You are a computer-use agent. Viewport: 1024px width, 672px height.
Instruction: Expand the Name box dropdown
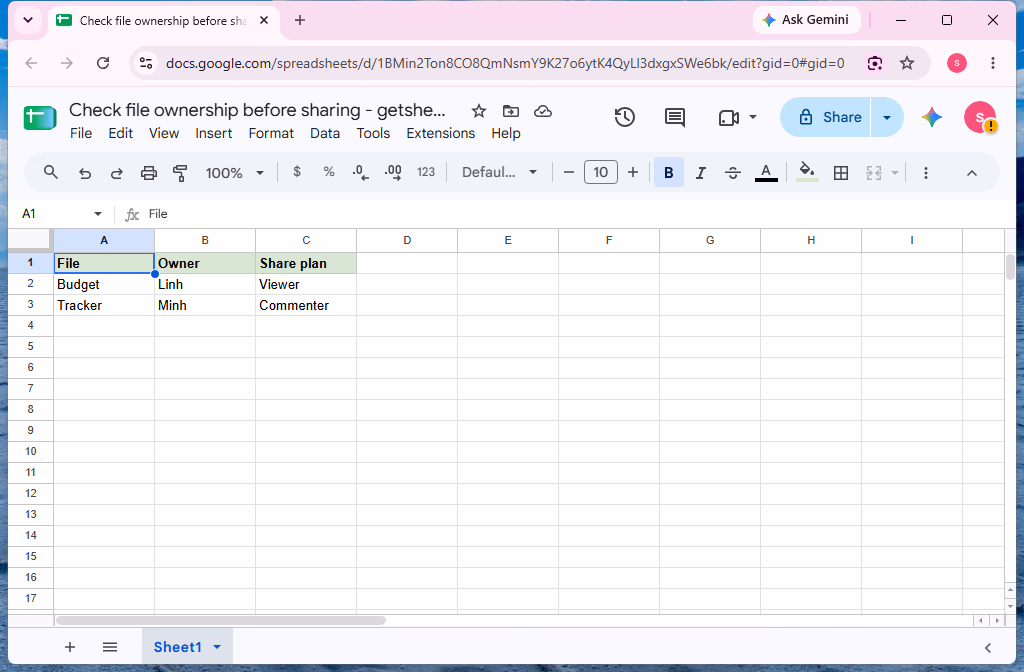(x=98, y=214)
